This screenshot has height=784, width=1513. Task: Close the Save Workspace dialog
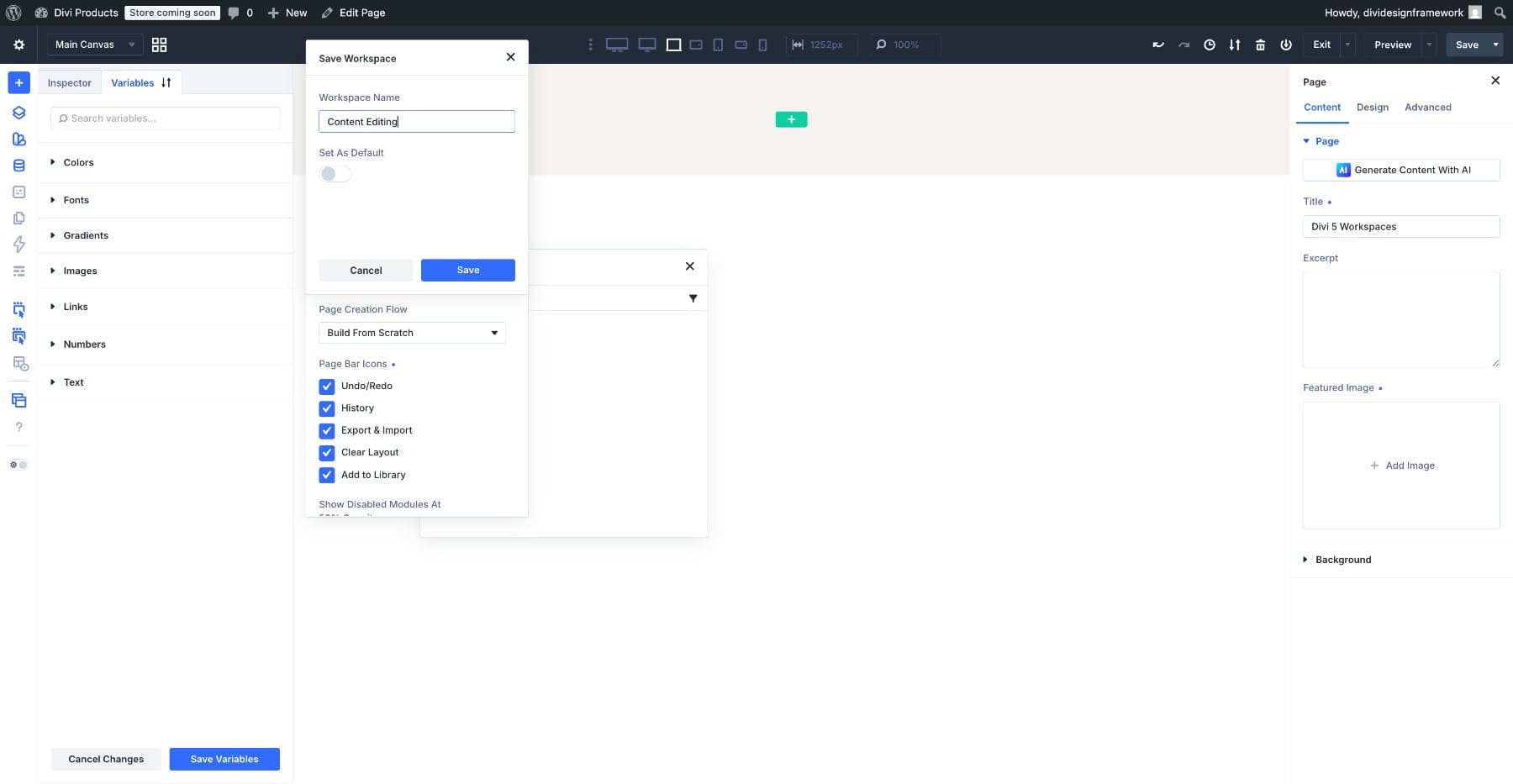[510, 57]
